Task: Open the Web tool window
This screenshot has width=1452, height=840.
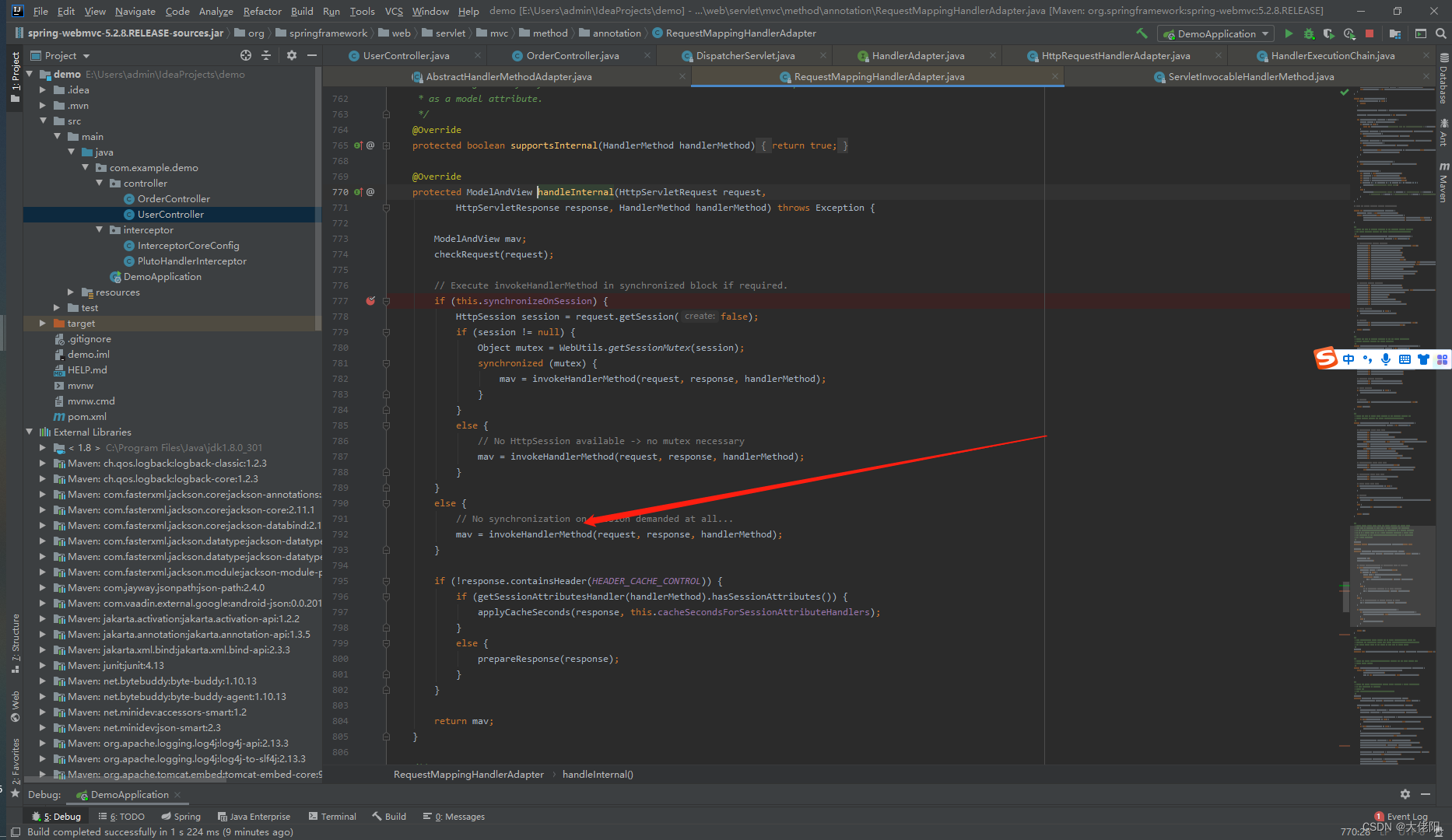Action: (x=15, y=706)
